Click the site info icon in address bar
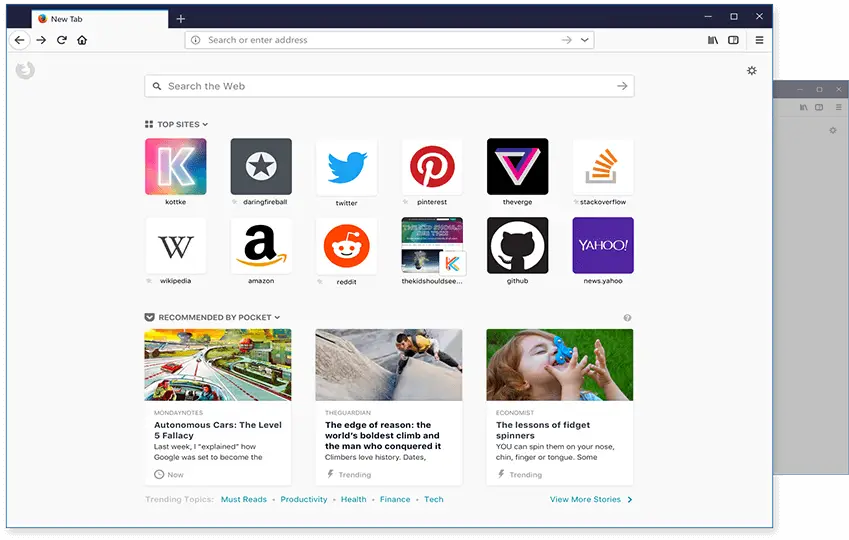The height and width of the screenshot is (540, 849). [196, 40]
